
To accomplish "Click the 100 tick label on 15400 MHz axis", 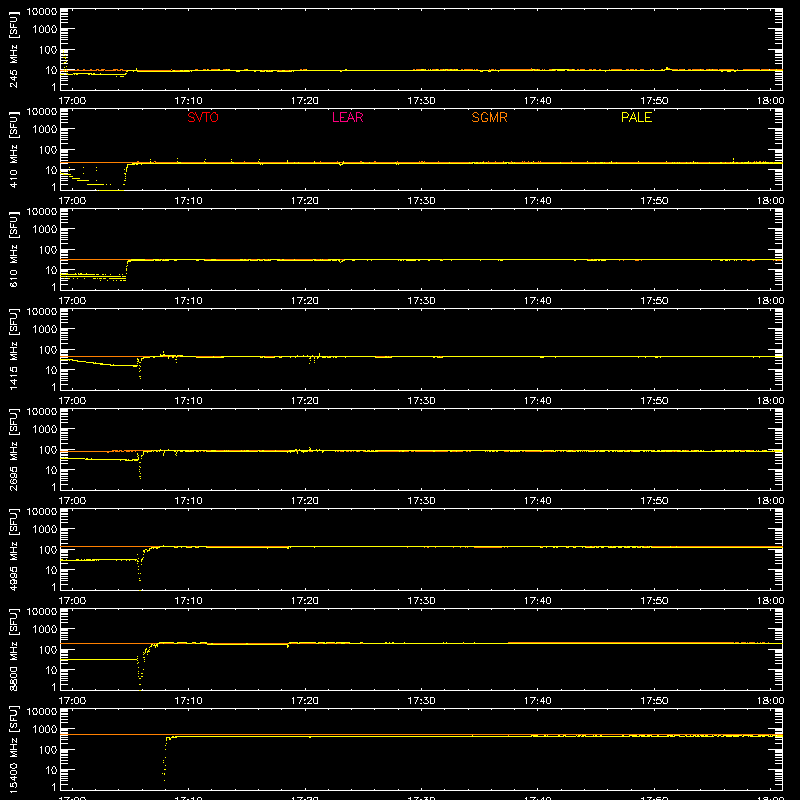I will point(48,750).
